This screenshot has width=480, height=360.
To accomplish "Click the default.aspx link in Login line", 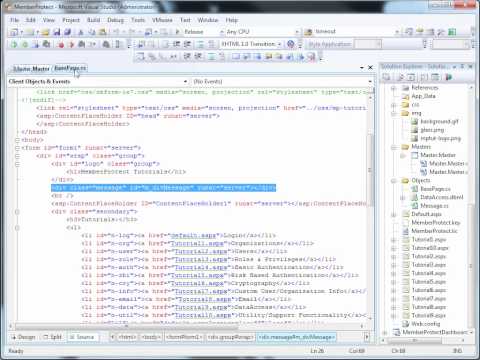I will point(193,236).
